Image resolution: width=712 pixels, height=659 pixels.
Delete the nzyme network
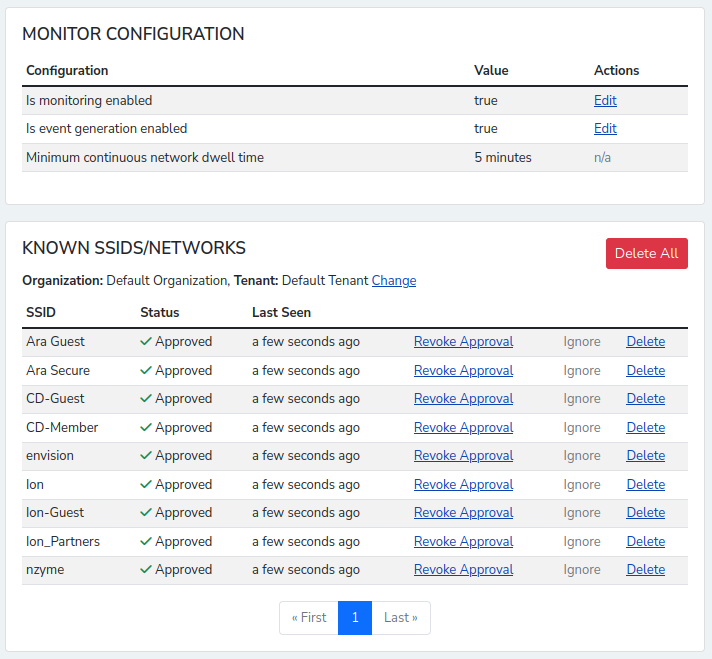coord(646,570)
